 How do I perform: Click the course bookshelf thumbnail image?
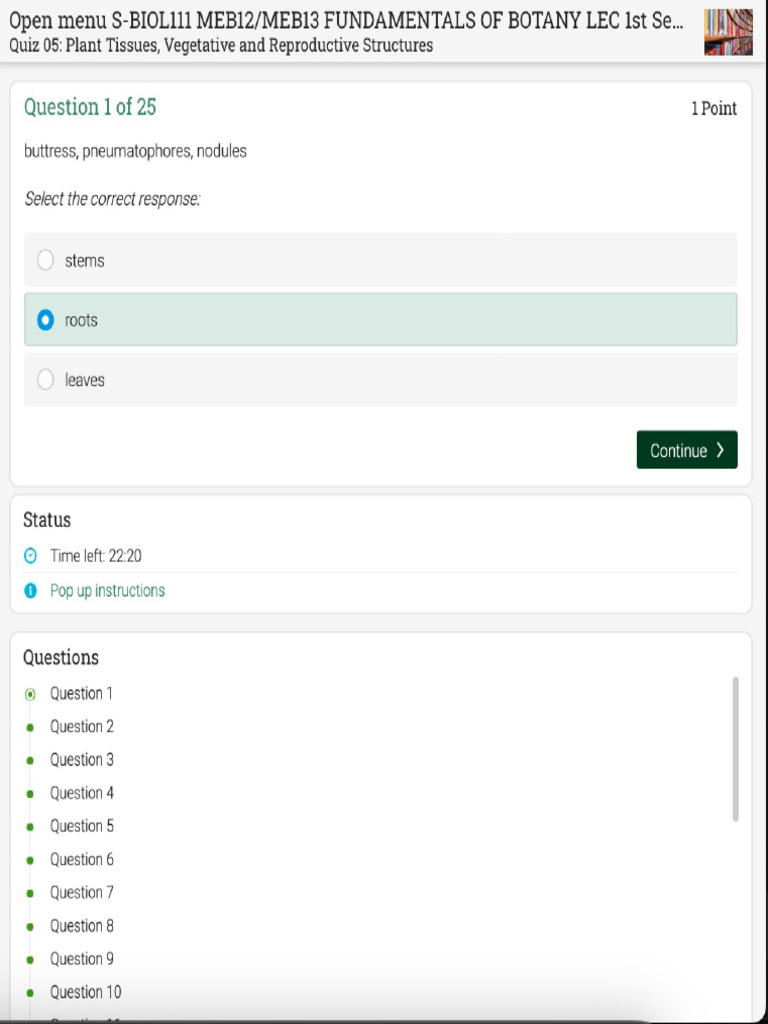728,32
